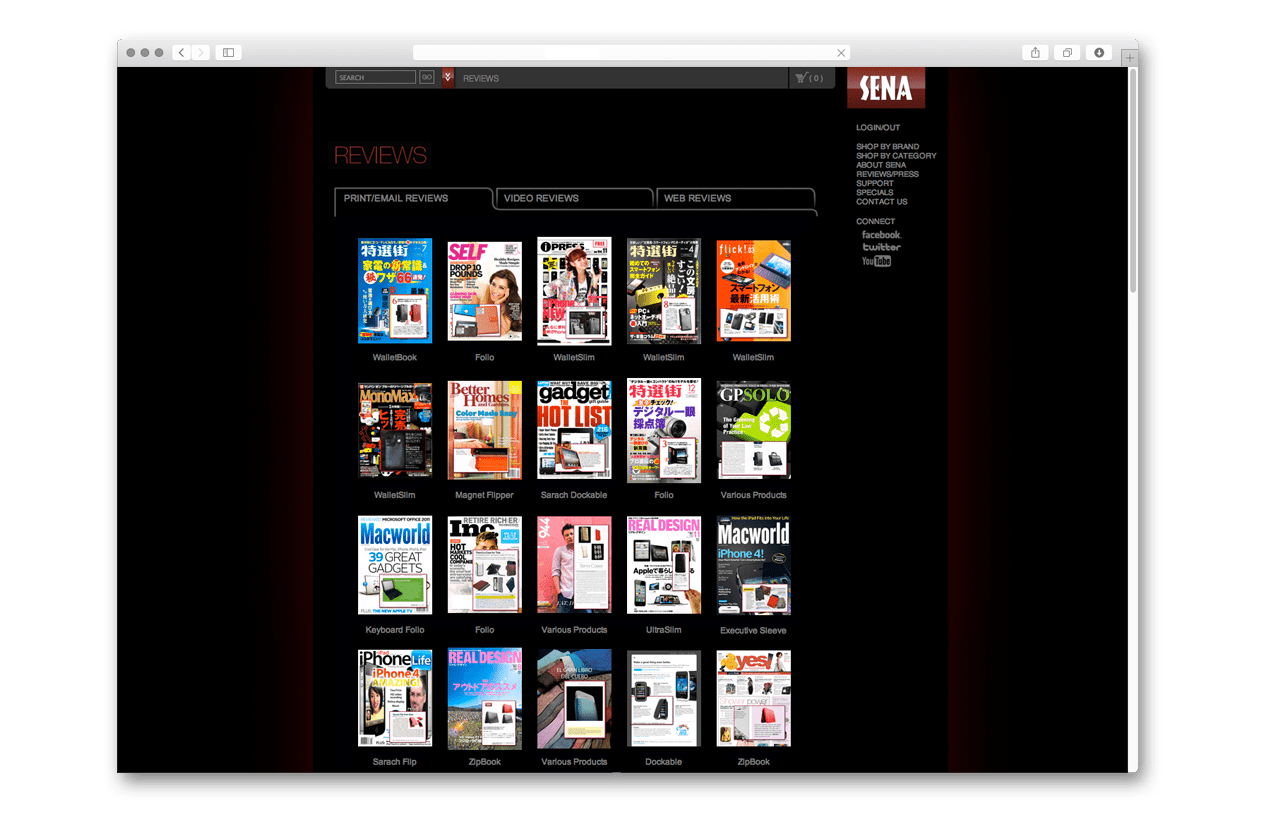Open the iPress magazine cover

pos(574,291)
